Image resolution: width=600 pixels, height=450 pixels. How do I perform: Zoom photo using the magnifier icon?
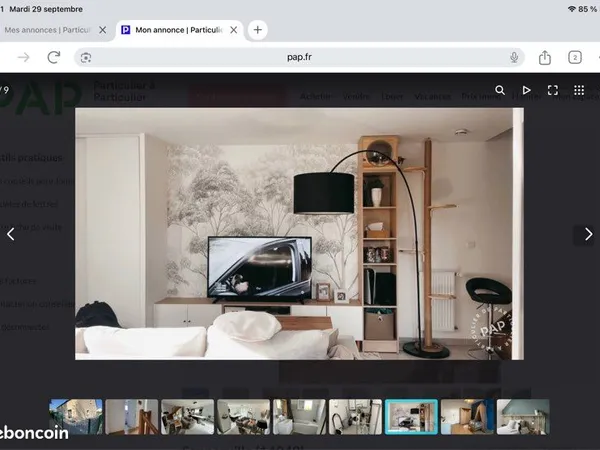[500, 90]
